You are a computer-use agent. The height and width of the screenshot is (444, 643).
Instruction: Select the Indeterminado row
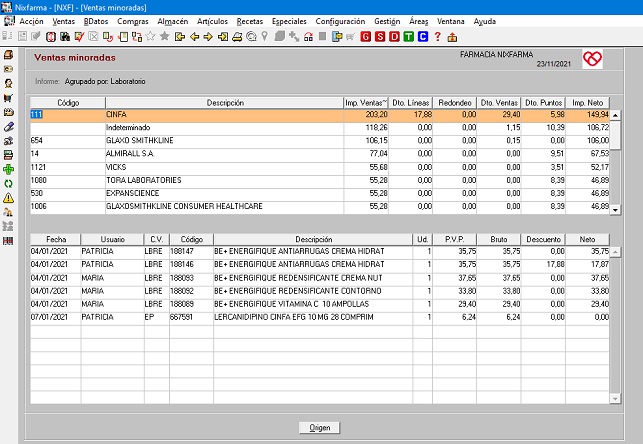tap(320, 128)
